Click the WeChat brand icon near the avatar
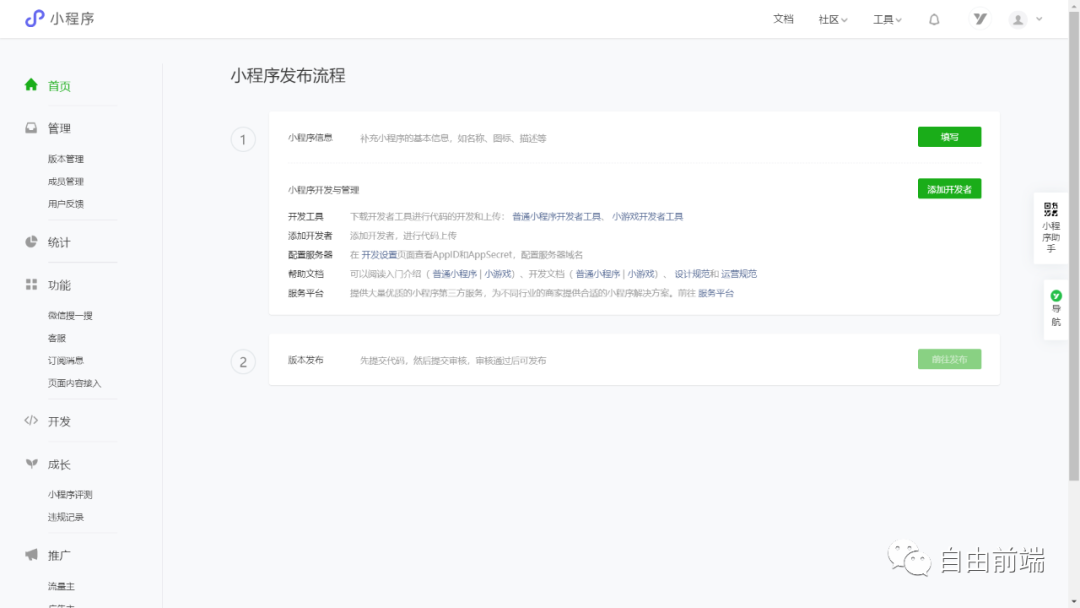The width and height of the screenshot is (1080, 608). coord(980,18)
